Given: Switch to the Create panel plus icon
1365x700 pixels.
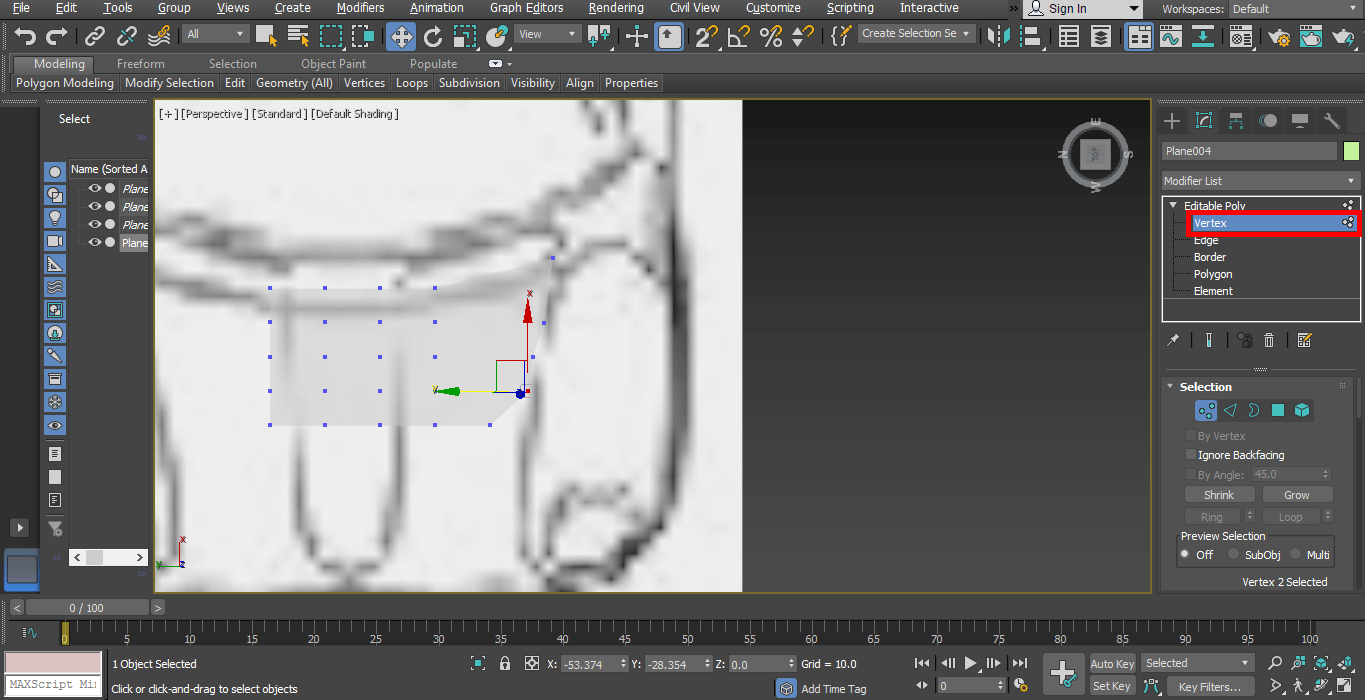Looking at the screenshot, I should 1171,121.
